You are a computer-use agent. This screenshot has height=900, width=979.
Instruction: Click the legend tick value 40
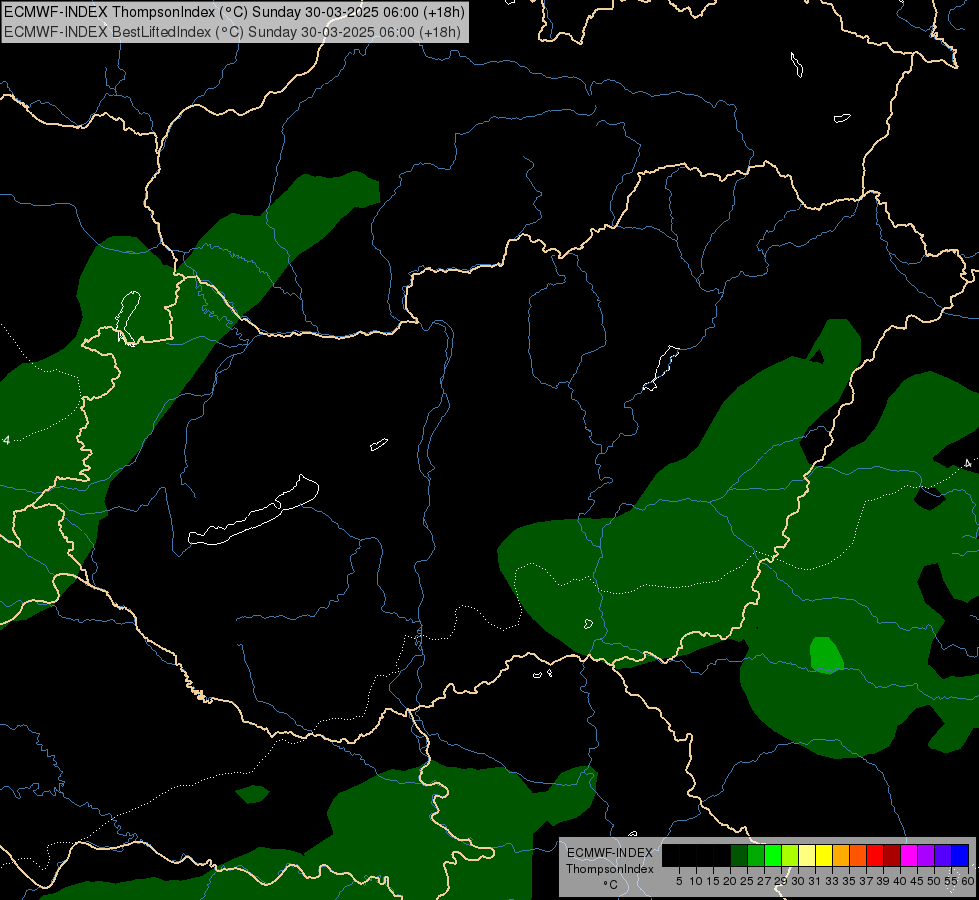pyautogui.click(x=900, y=881)
